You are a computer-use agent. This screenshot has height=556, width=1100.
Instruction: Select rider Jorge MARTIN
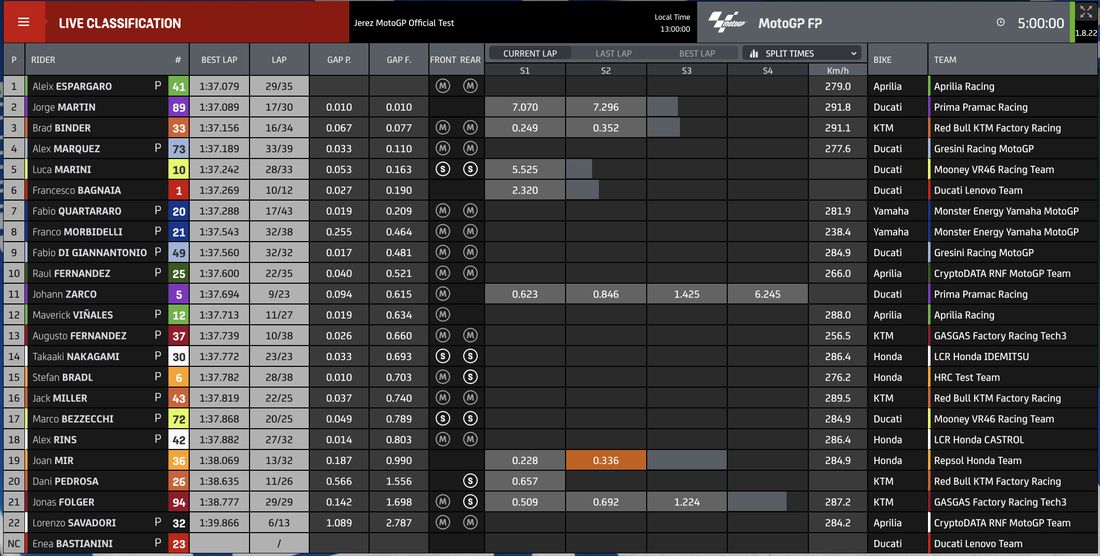pyautogui.click(x=64, y=107)
